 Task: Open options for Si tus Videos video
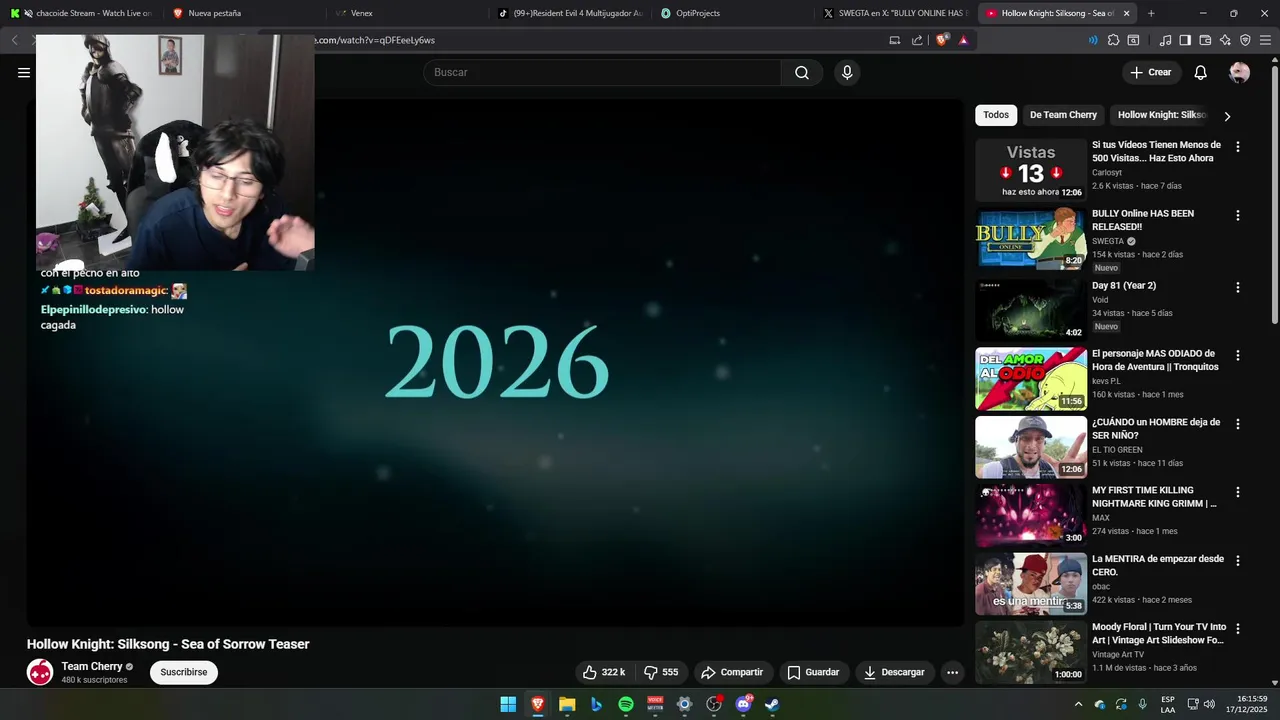pyautogui.click(x=1238, y=146)
